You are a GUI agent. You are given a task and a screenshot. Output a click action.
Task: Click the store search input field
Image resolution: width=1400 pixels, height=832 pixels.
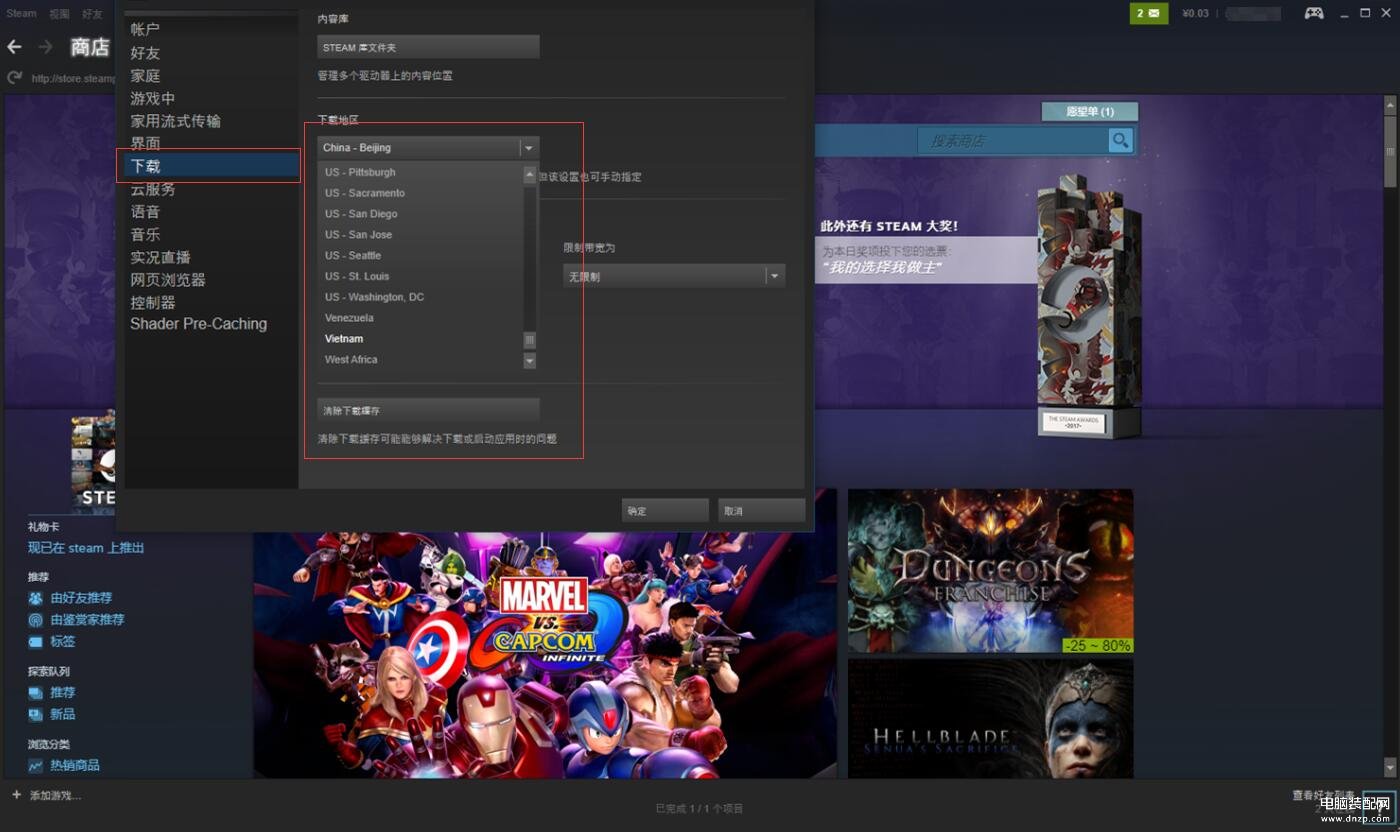click(x=1013, y=140)
